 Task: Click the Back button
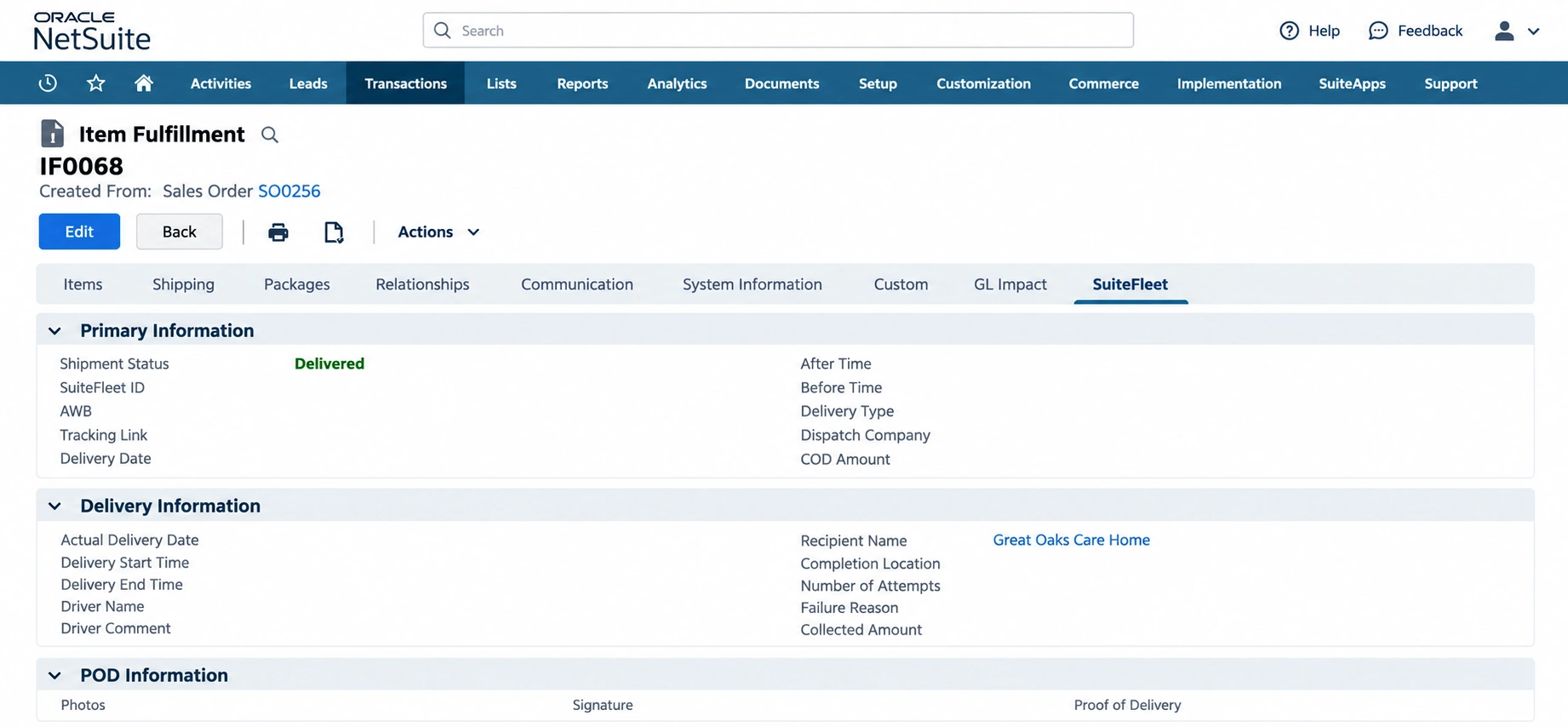[179, 232]
